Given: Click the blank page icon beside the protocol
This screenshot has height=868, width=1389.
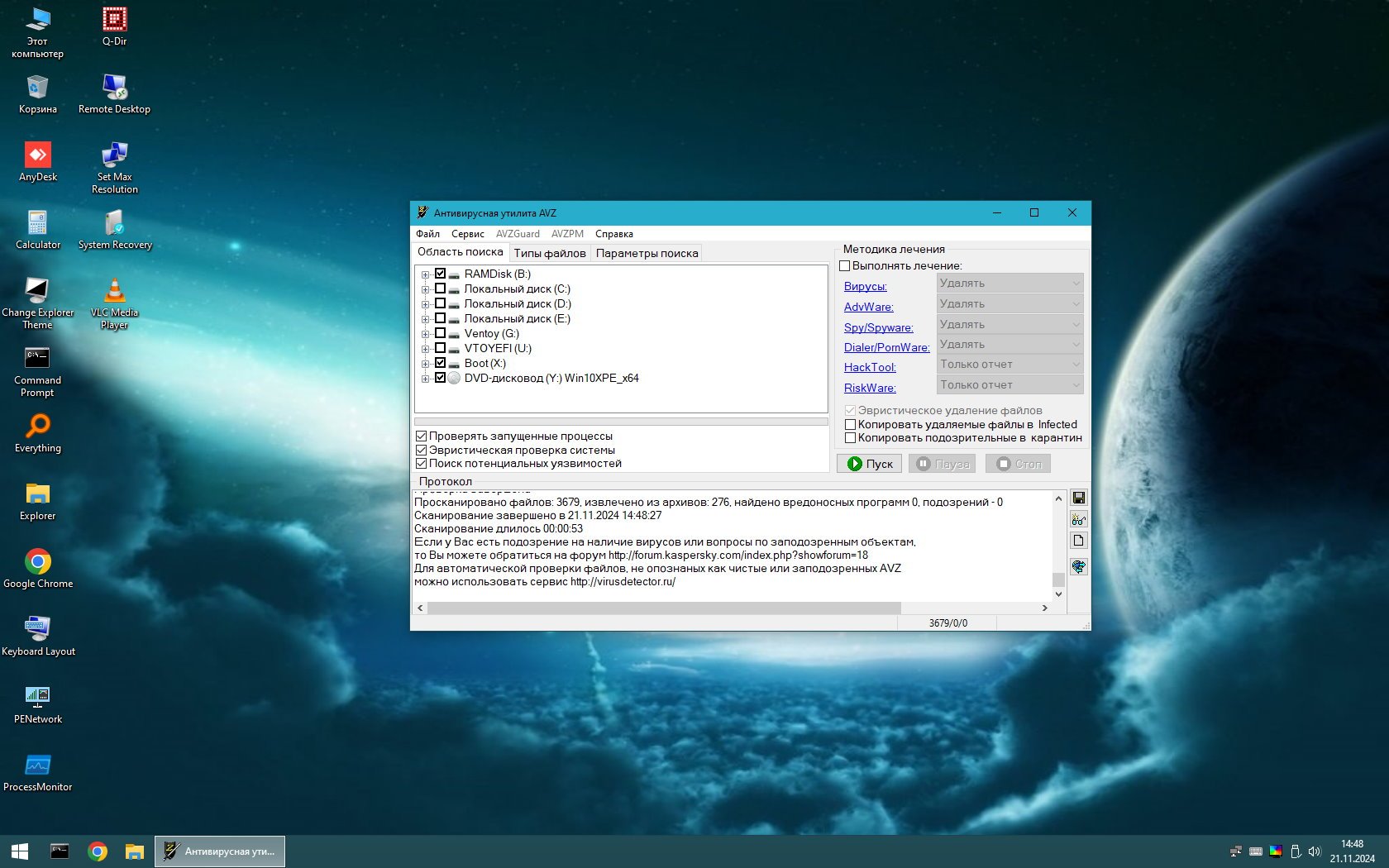Looking at the screenshot, I should 1078,541.
